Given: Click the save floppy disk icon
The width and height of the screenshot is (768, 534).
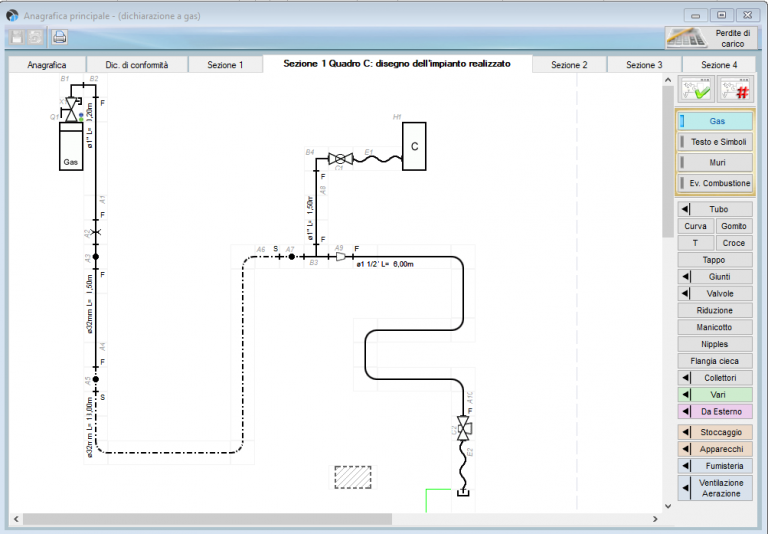Looking at the screenshot, I should click(17, 37).
